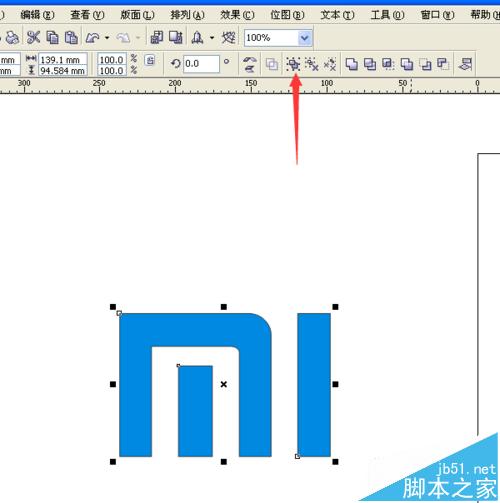
Task: Open the application launcher dropdown arrow
Action: click(212, 38)
